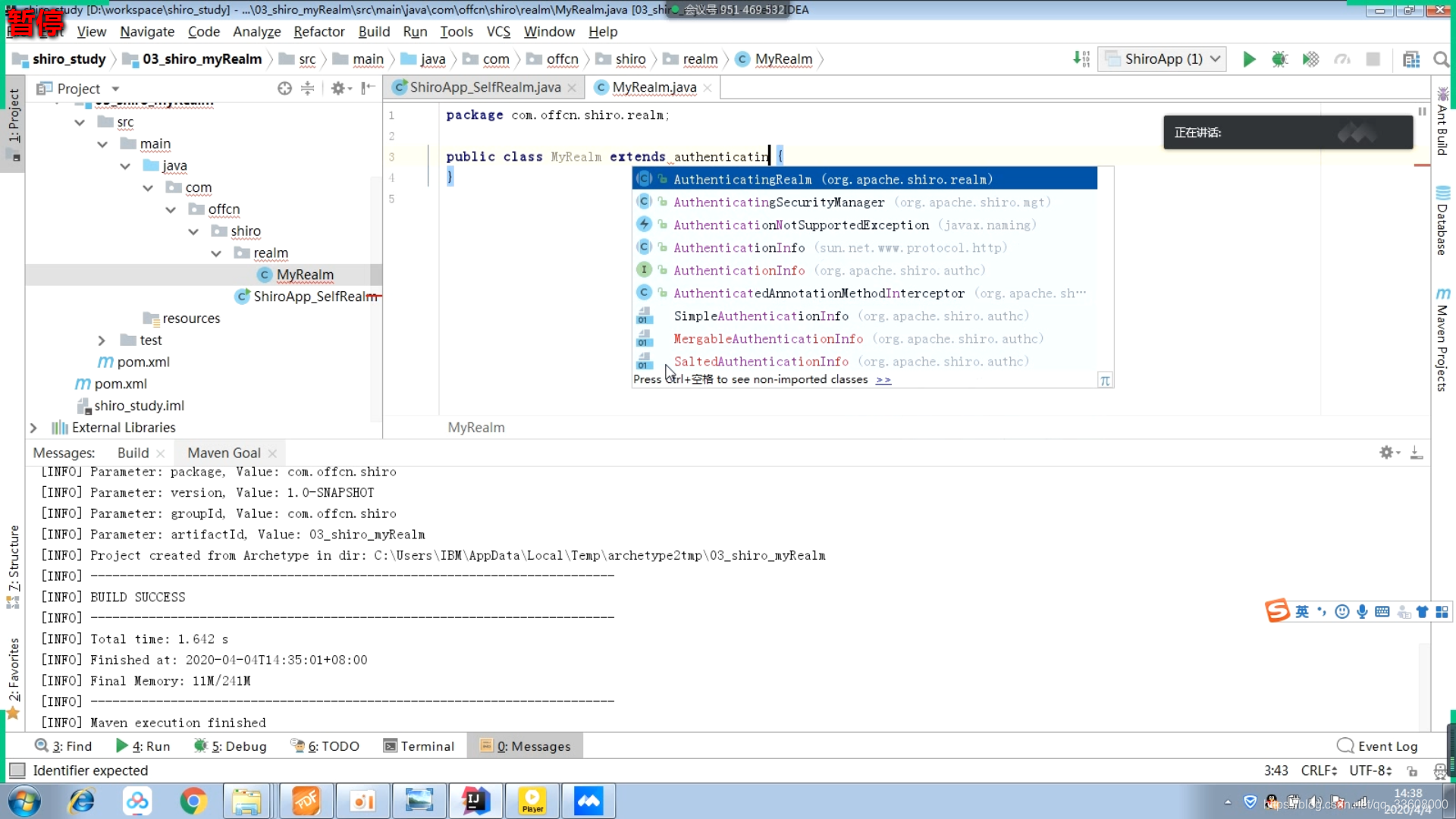Viewport: 1456px width, 819px height.
Task: Open the Event Log
Action: [x=1377, y=746]
